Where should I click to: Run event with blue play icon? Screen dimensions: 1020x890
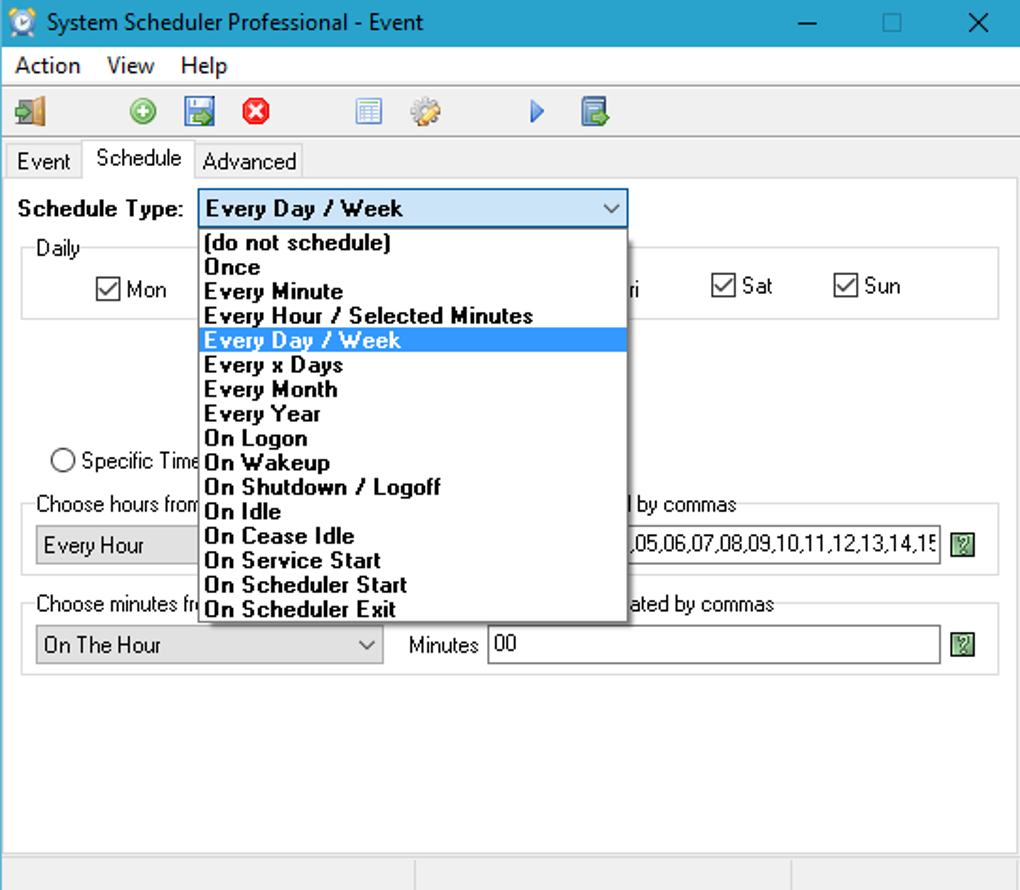(537, 111)
